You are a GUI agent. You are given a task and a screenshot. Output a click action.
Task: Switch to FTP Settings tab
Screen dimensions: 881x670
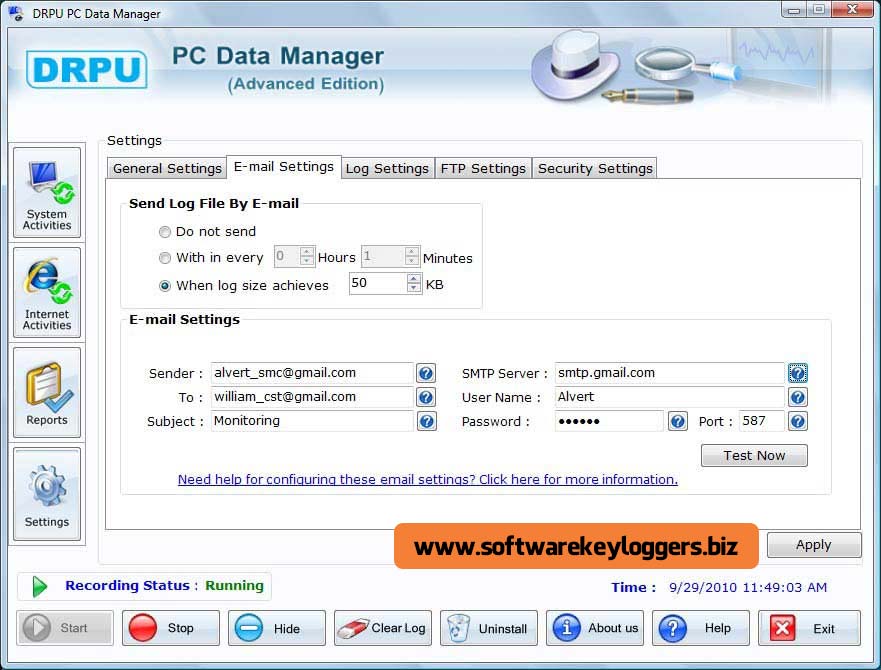(483, 168)
